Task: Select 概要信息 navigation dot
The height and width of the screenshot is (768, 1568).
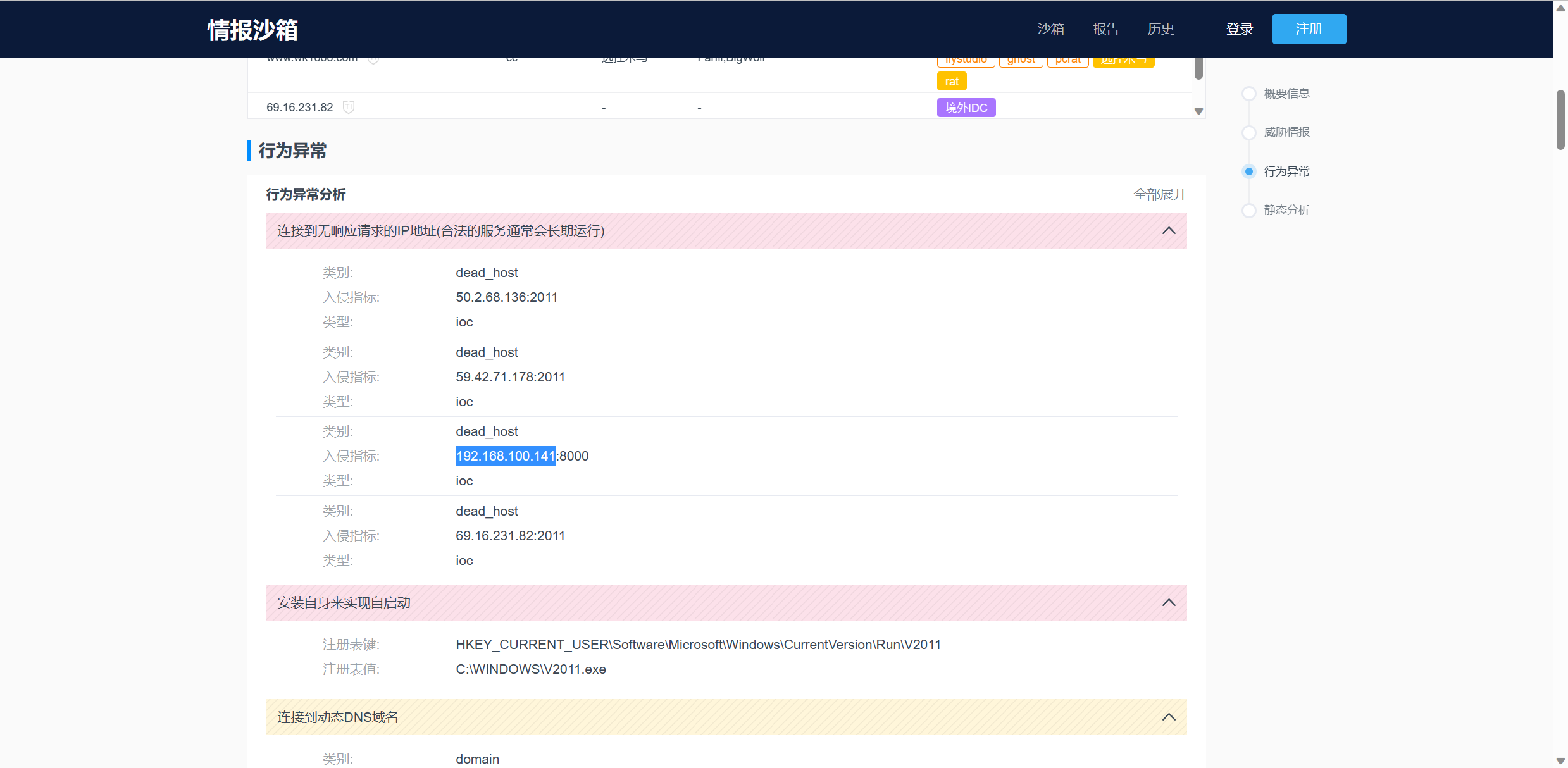Action: (x=1248, y=94)
